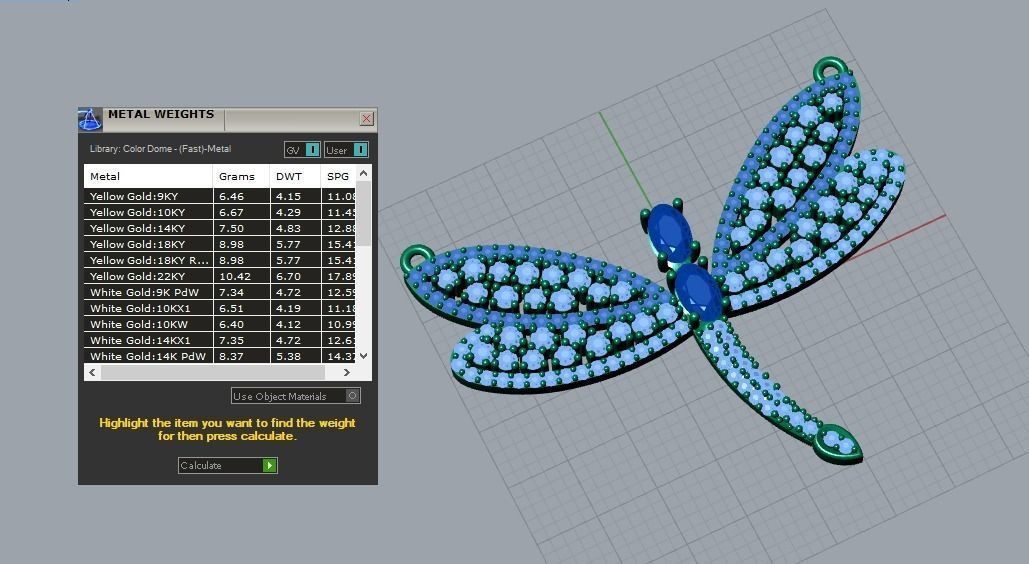The height and width of the screenshot is (564, 1029).
Task: Click the Library: Color Dome label
Action: (160, 149)
